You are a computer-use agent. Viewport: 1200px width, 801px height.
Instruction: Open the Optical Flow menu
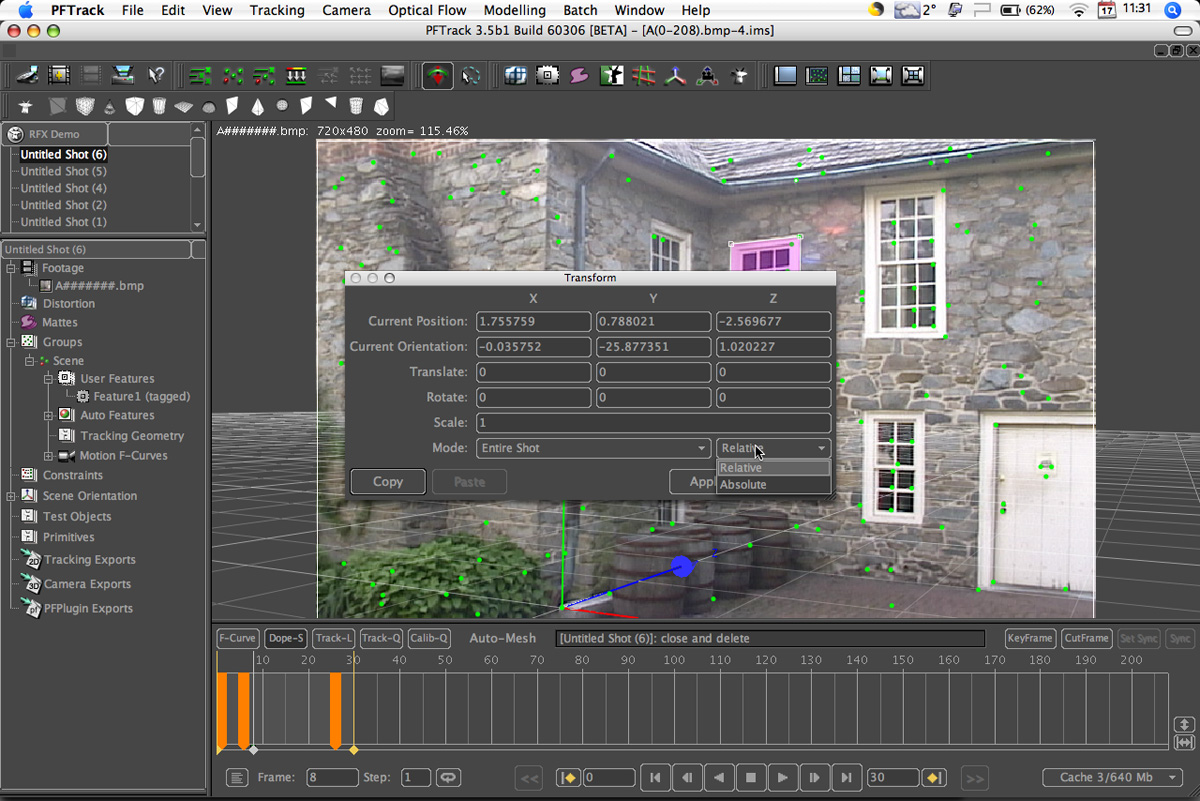point(427,10)
